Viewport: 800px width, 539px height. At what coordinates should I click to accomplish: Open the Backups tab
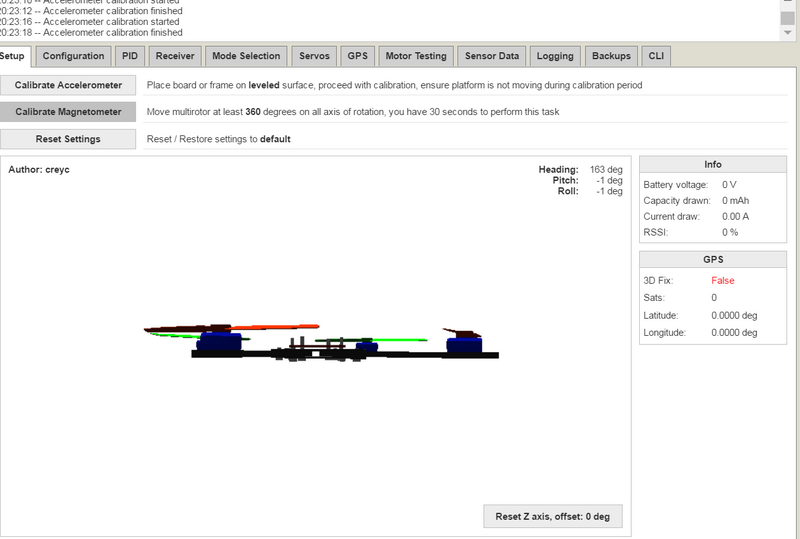point(611,56)
